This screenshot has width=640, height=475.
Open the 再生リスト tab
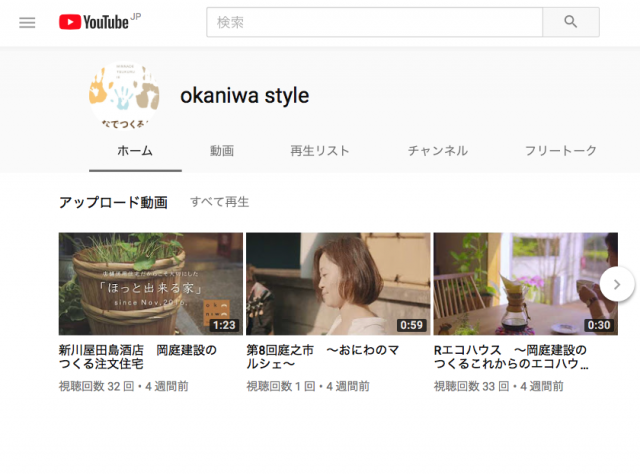coord(320,151)
